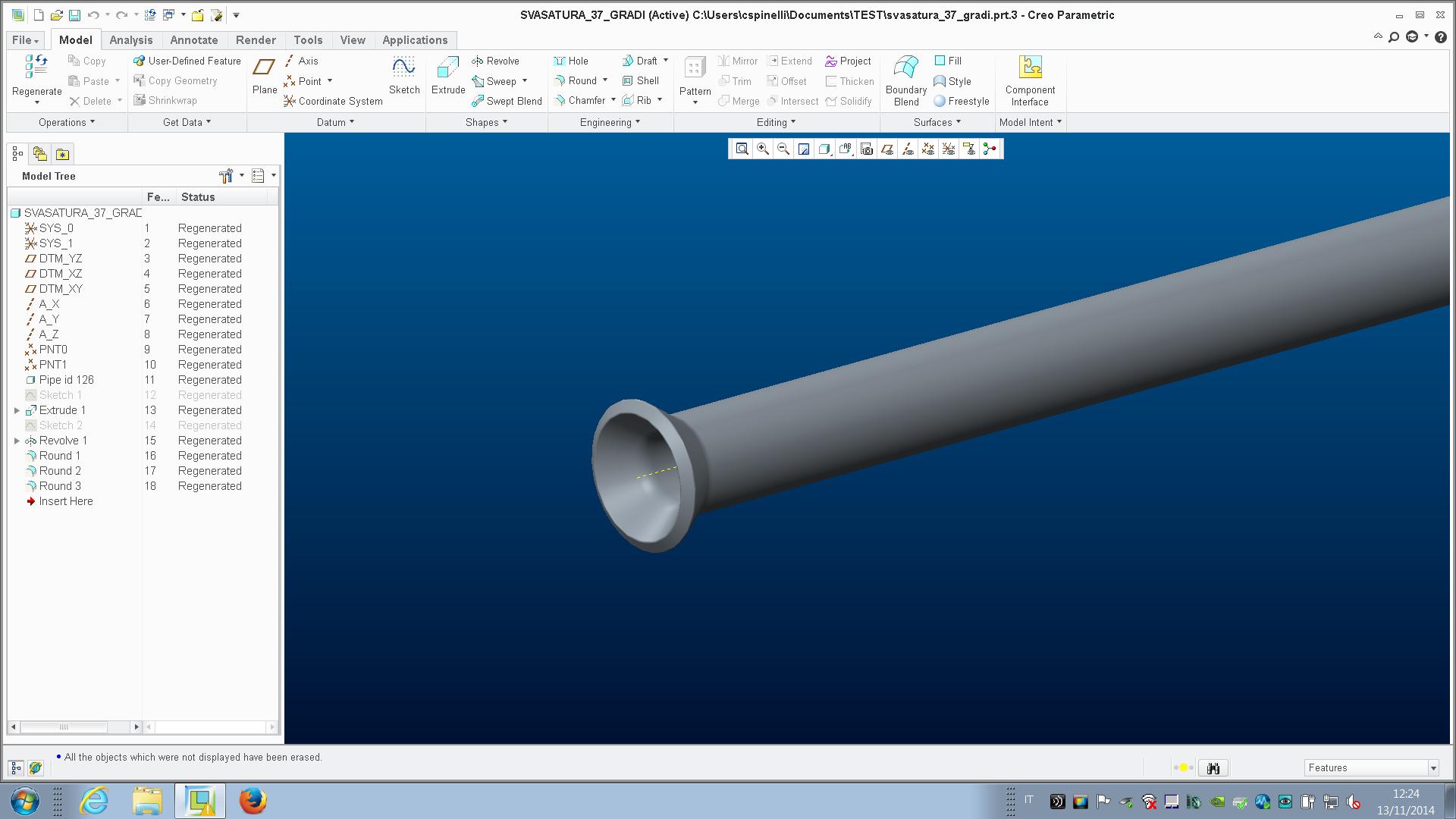This screenshot has height=819, width=1456.
Task: Click the Zoom In magnifier icon
Action: (762, 149)
